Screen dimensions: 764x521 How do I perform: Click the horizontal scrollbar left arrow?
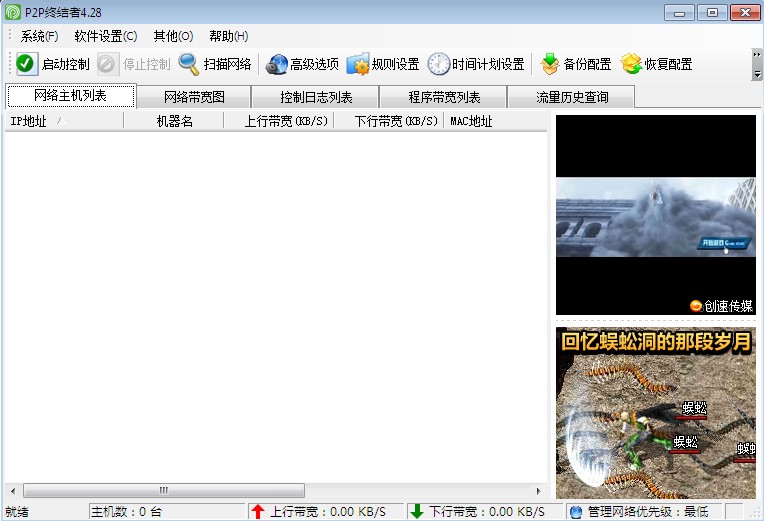coord(13,491)
